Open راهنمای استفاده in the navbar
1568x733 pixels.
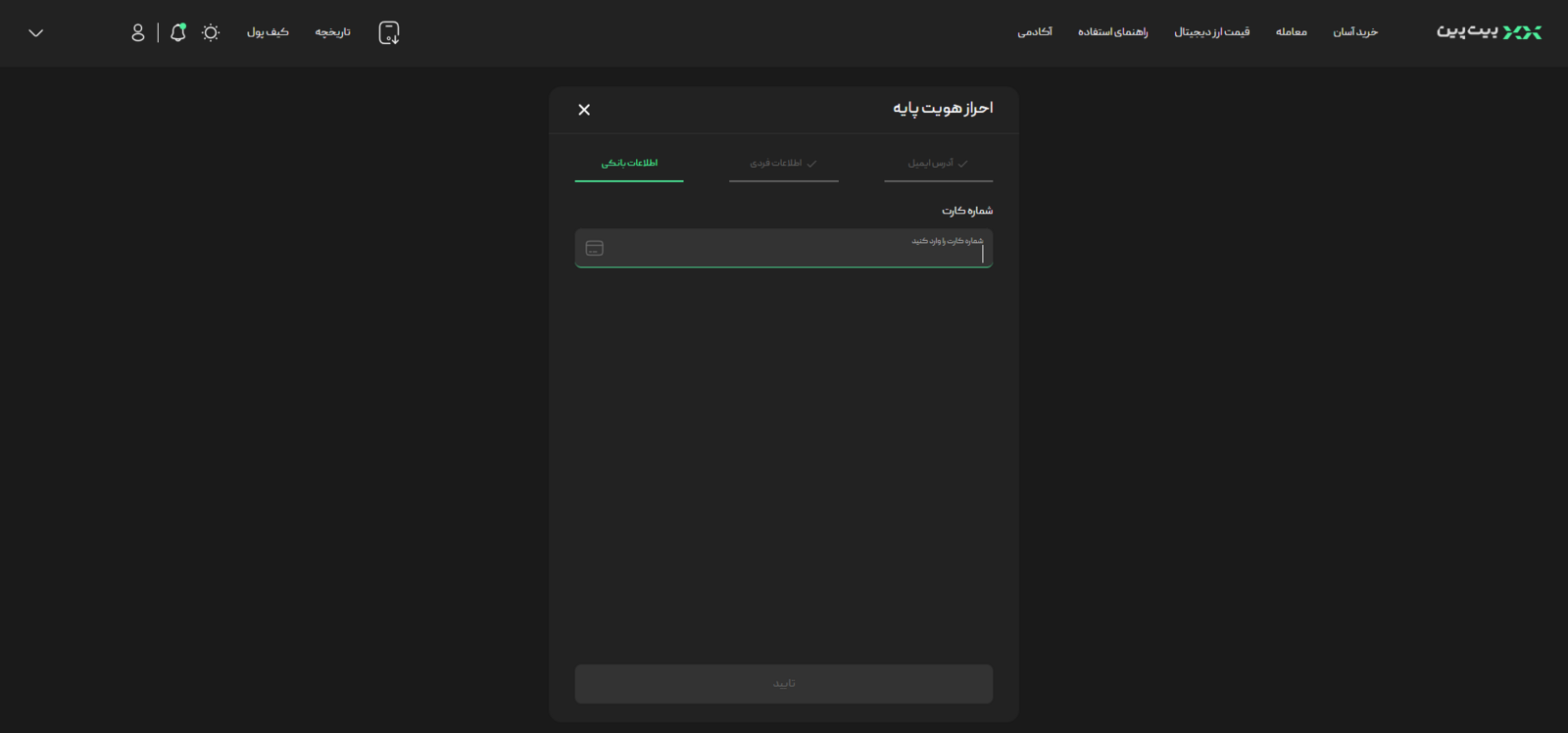pyautogui.click(x=1112, y=32)
